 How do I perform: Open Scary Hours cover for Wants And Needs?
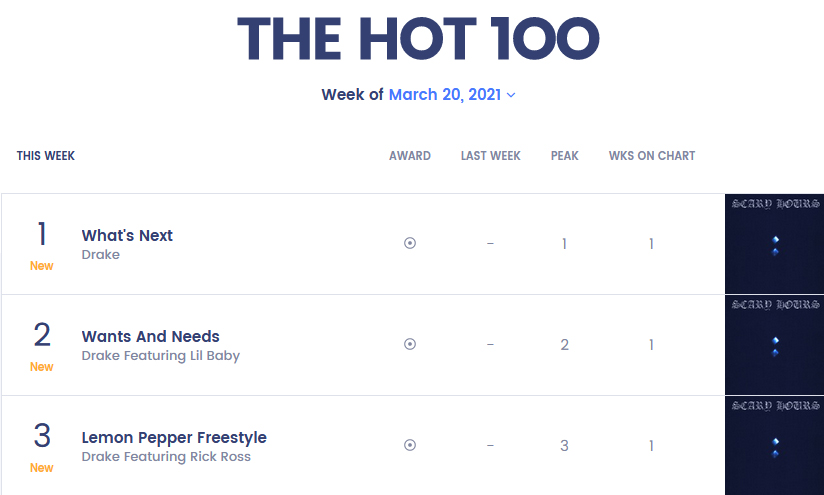coord(774,344)
